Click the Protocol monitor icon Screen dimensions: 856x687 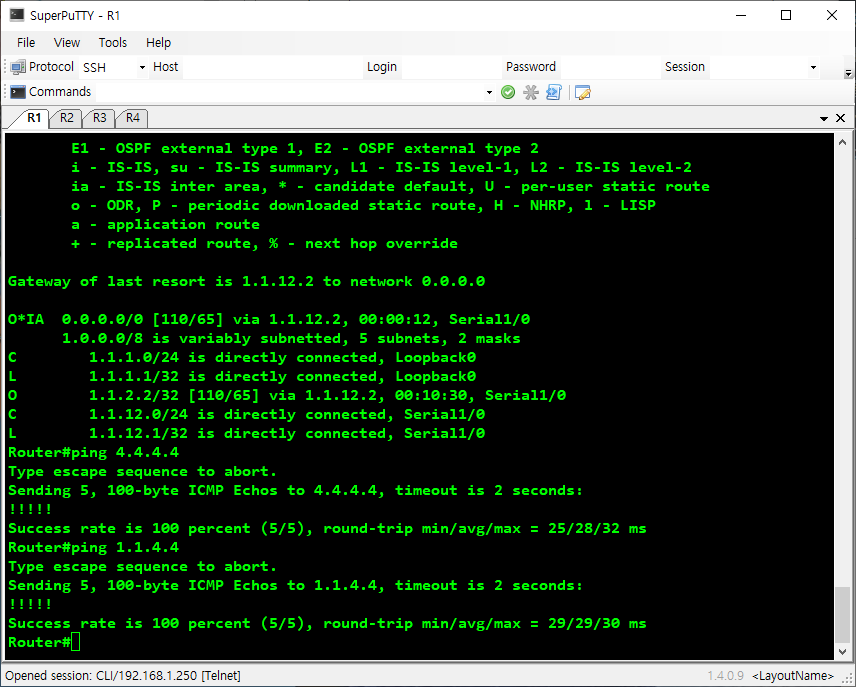18,67
